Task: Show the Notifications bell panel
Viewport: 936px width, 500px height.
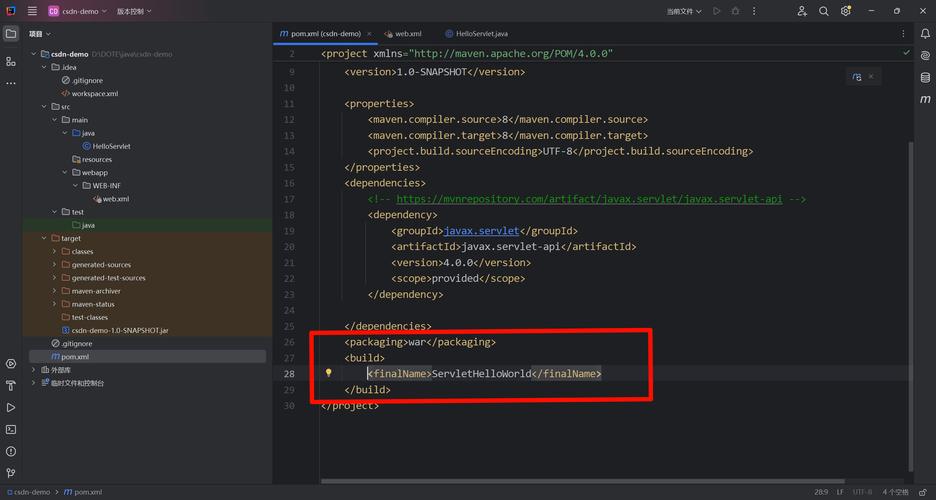Action: click(925, 34)
